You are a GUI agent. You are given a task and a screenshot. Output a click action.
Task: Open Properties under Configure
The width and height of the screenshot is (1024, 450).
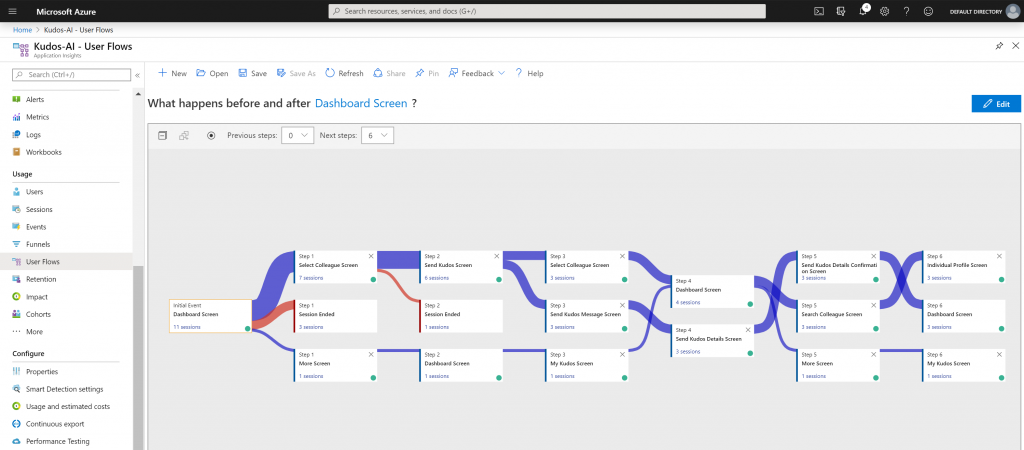pyautogui.click(x=42, y=372)
